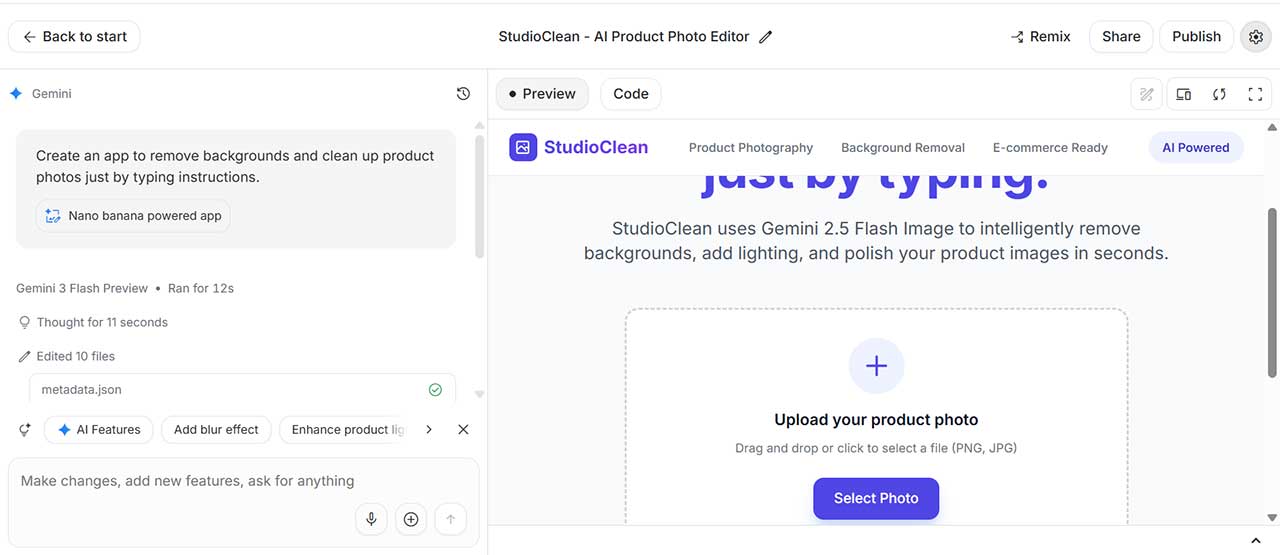Click the Ran for 12s text
Screen dimensions: 1280x555
pos(201,288)
